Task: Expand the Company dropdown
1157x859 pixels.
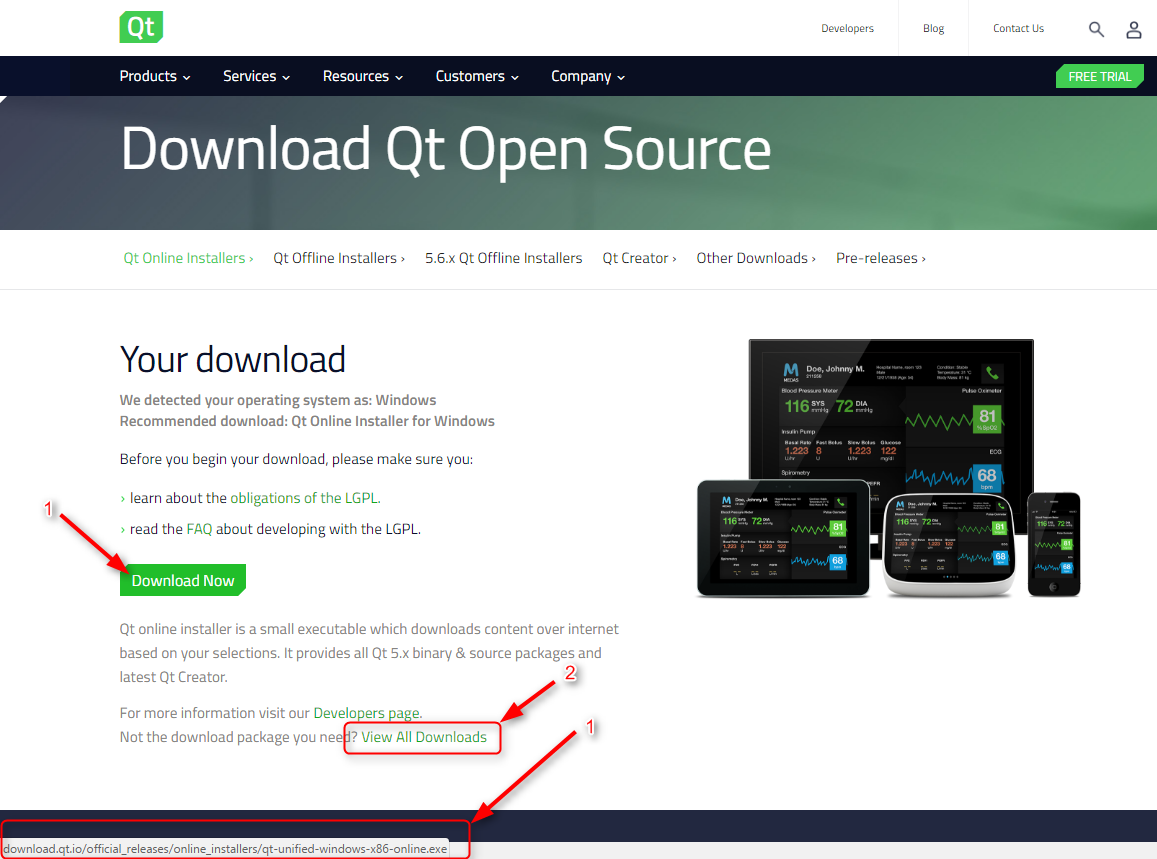Action: click(x=587, y=76)
